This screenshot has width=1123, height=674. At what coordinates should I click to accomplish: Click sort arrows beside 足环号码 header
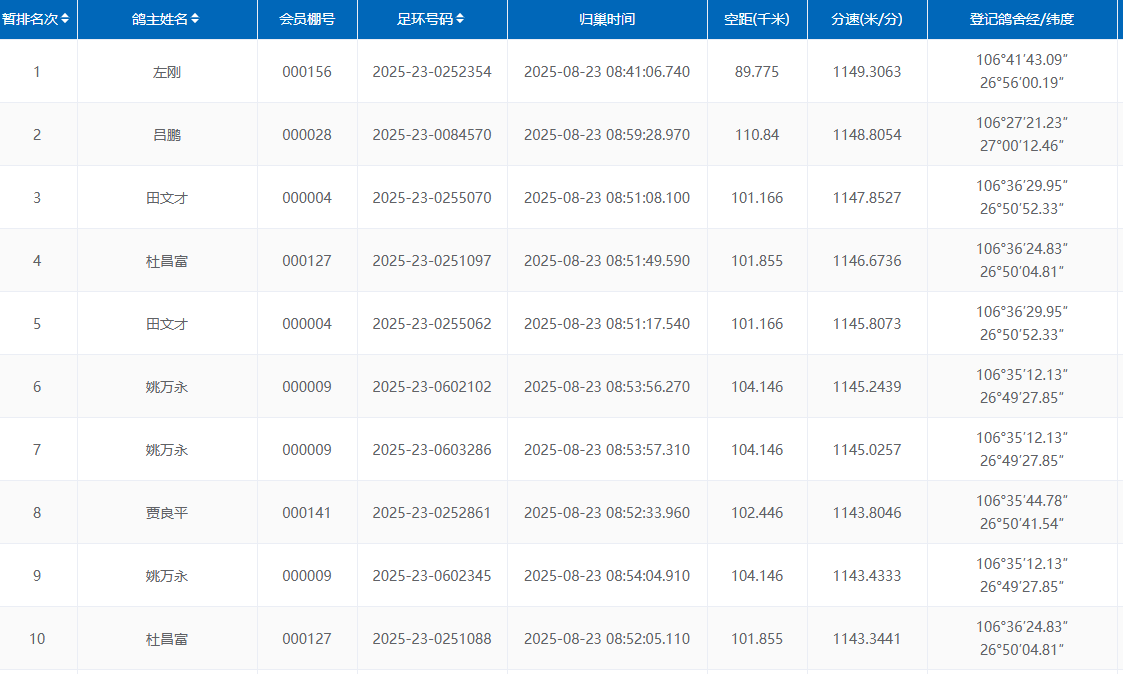click(x=460, y=19)
